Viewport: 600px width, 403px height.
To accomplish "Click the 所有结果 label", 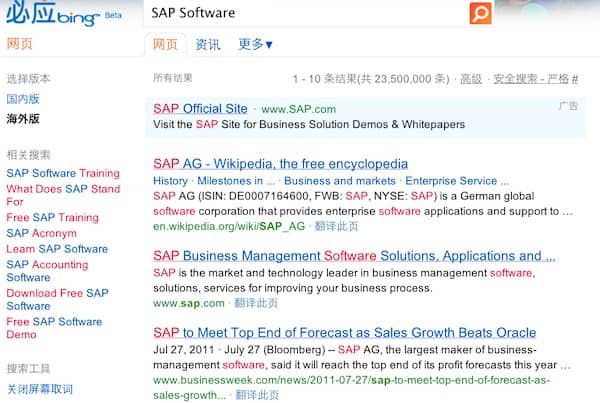I will (173, 78).
